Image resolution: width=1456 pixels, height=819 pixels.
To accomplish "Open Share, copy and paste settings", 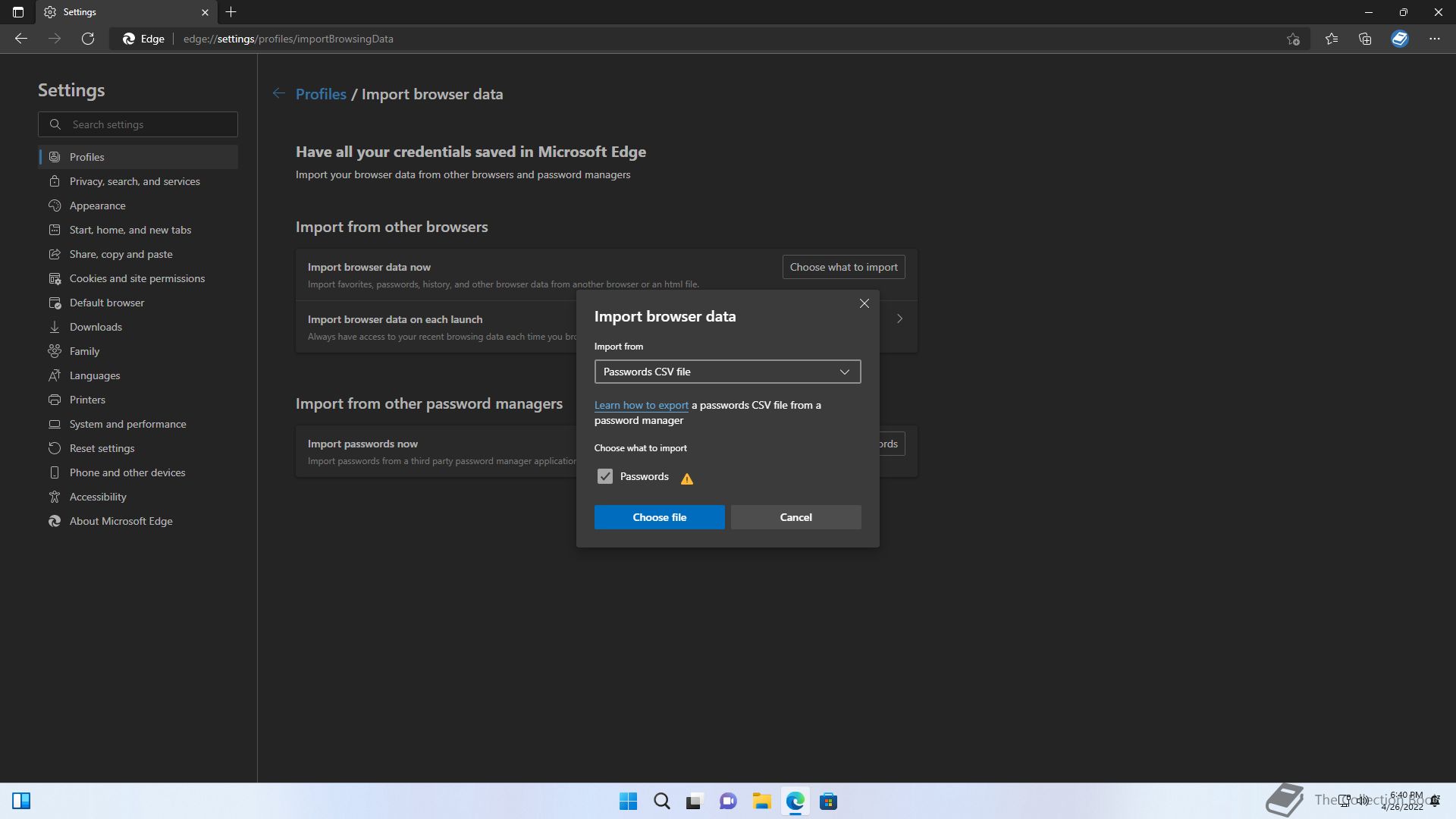I will tap(138, 254).
